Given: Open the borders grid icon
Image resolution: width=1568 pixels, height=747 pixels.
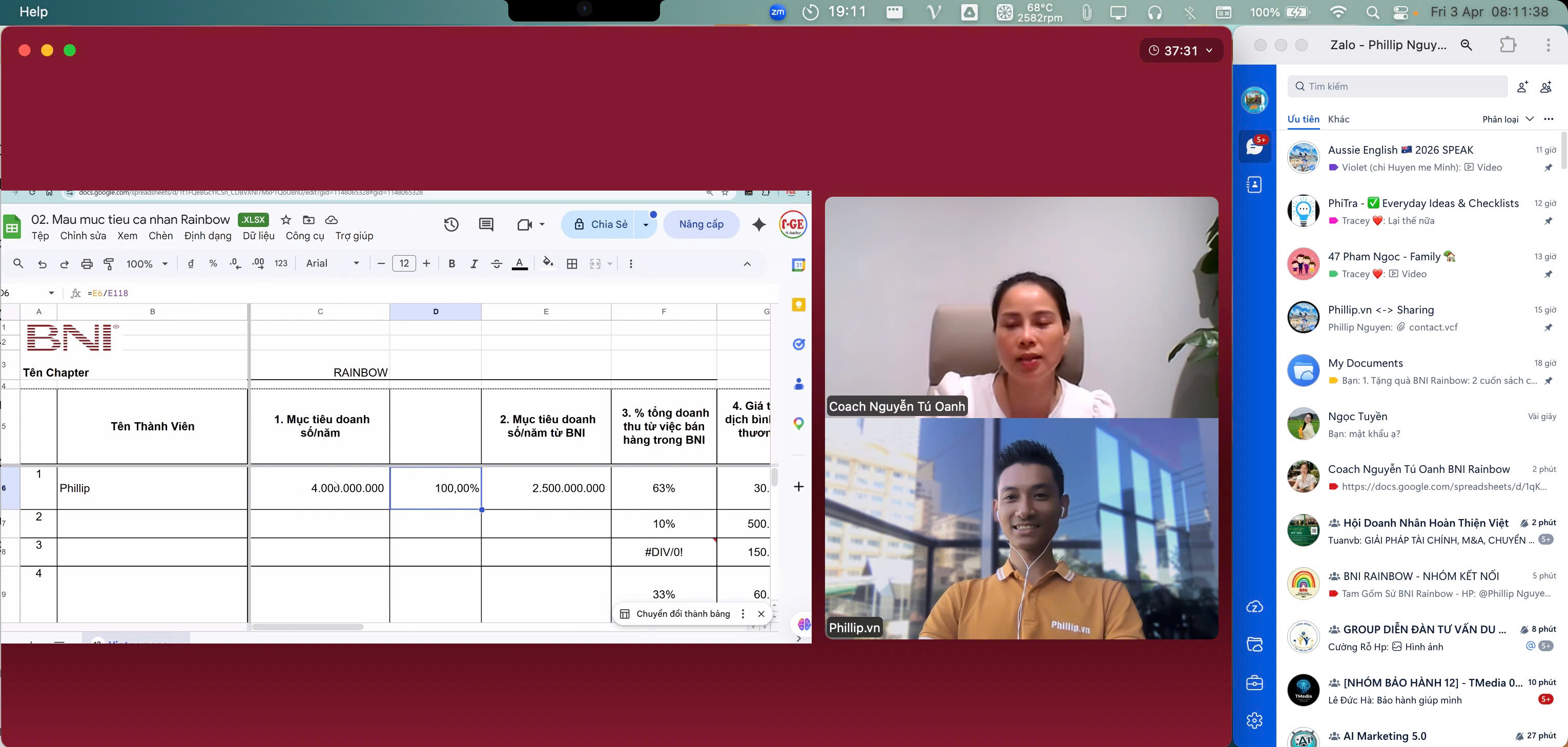Looking at the screenshot, I should (572, 264).
